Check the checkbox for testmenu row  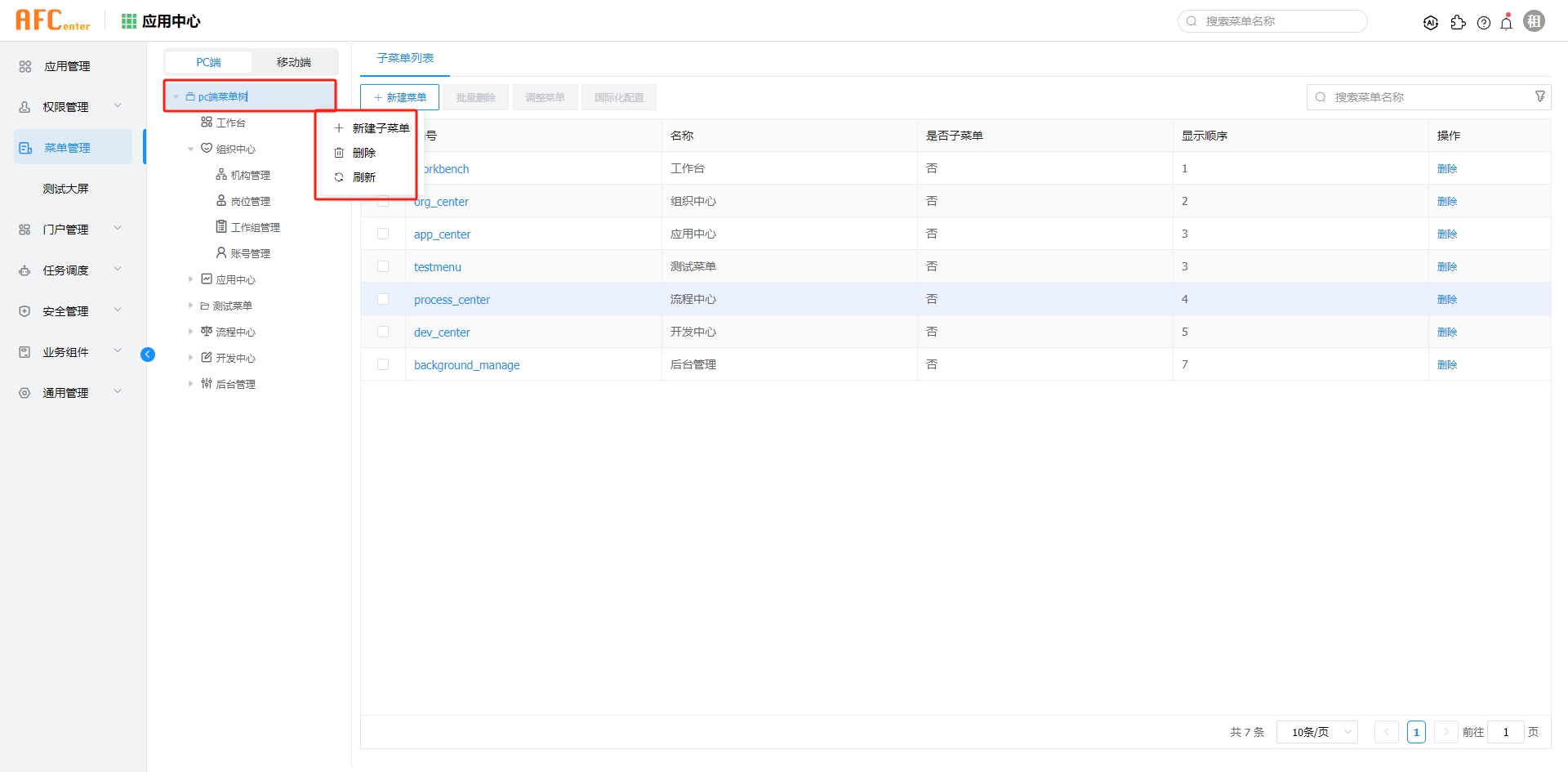(384, 266)
